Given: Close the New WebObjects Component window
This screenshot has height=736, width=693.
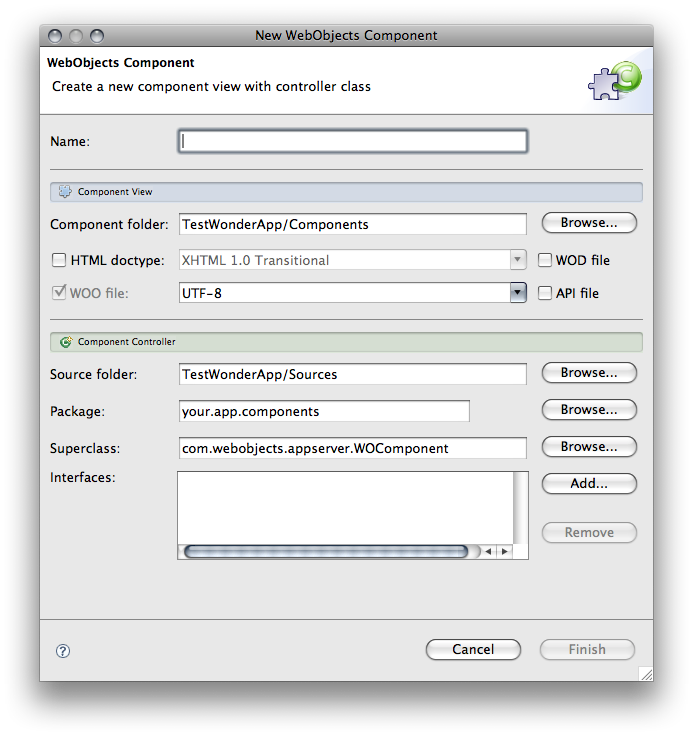Looking at the screenshot, I should click(x=55, y=36).
